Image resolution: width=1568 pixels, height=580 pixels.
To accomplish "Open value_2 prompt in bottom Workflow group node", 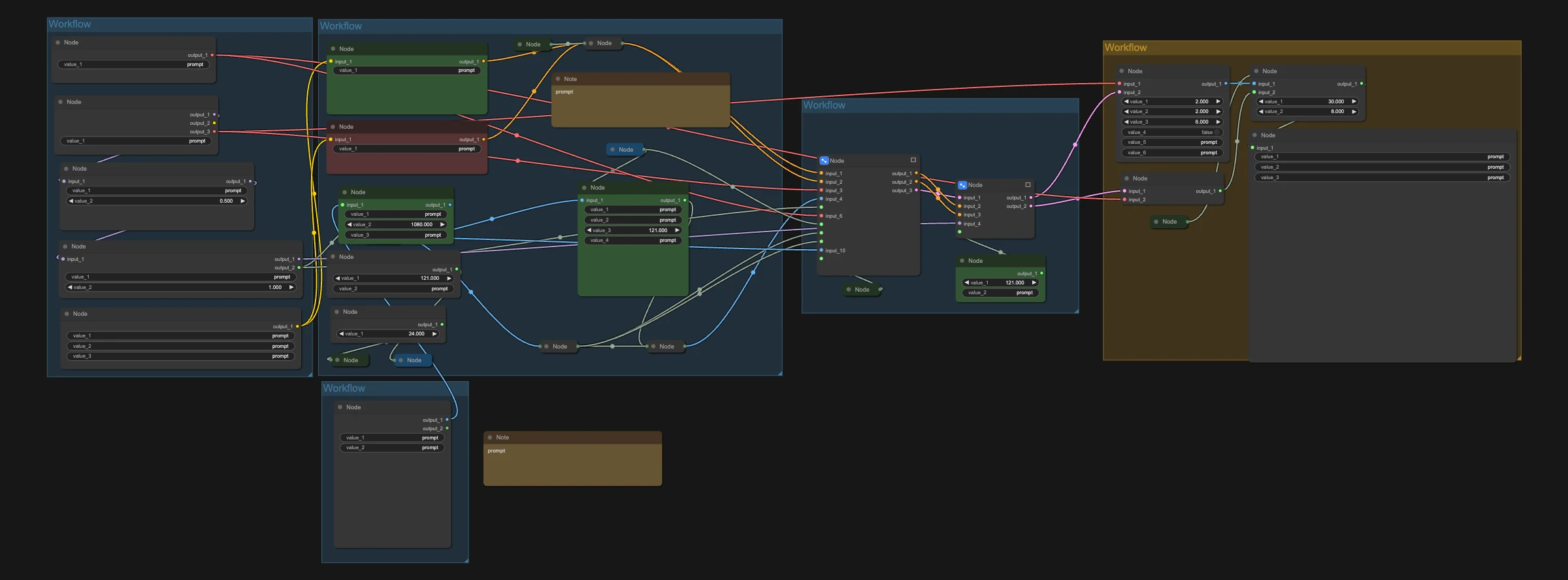I will pos(392,447).
